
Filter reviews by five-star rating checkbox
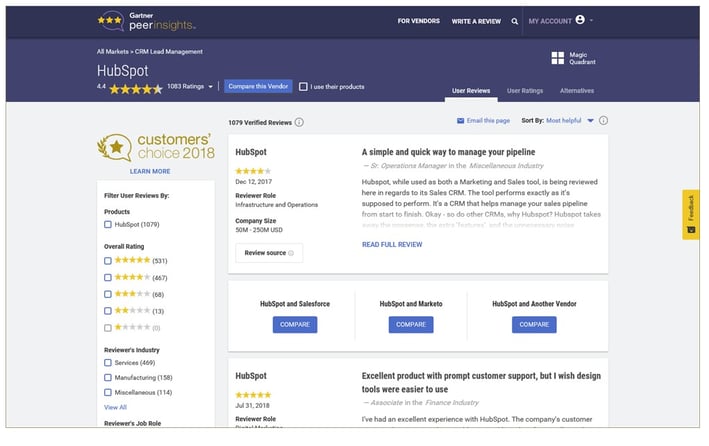pyautogui.click(x=108, y=260)
